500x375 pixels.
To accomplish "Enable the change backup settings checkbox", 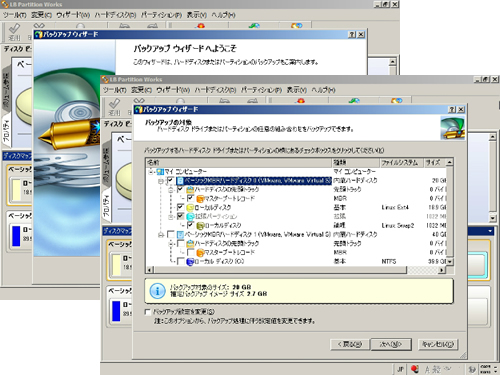I will click(148, 312).
